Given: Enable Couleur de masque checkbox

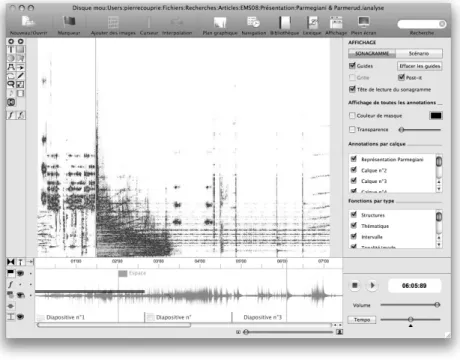Looking at the screenshot, I should [352, 115].
